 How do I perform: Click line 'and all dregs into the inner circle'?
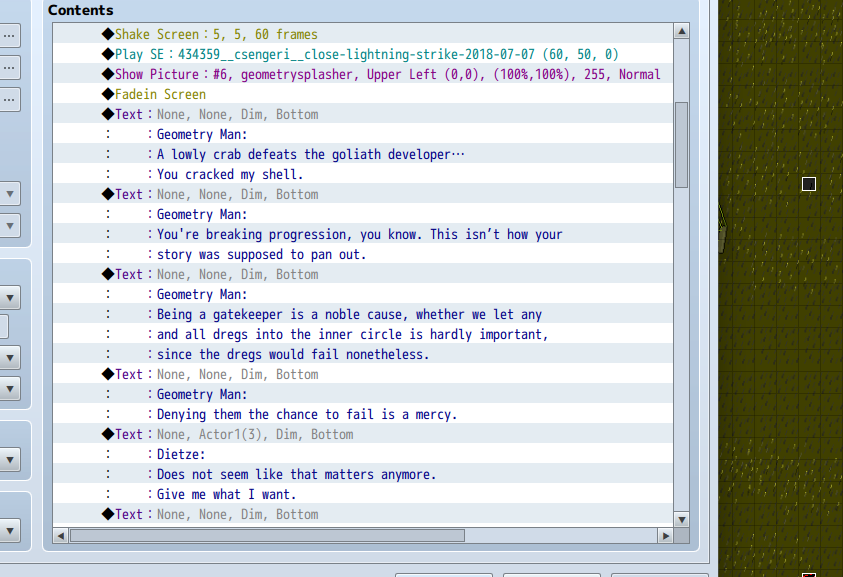(363, 334)
